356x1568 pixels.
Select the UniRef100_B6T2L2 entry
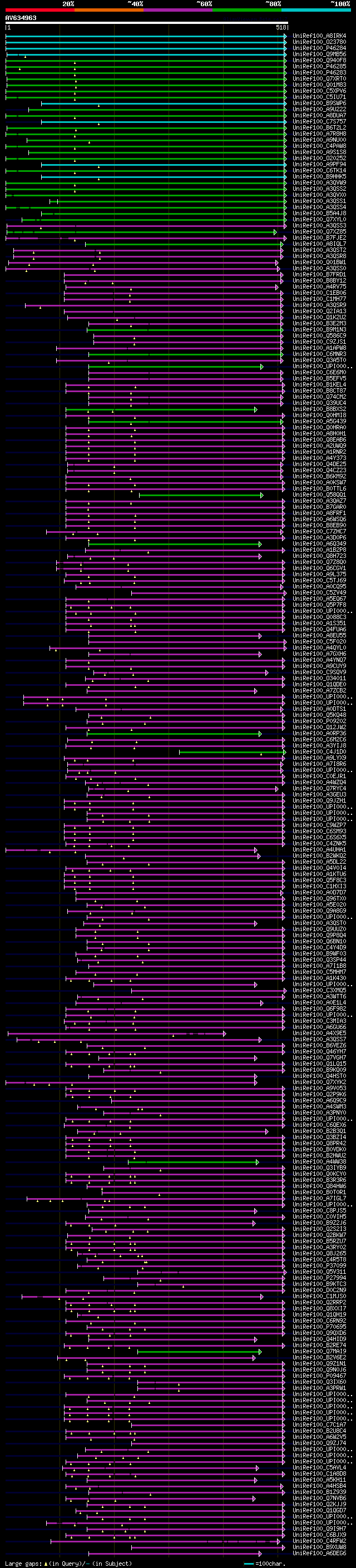coord(319,128)
